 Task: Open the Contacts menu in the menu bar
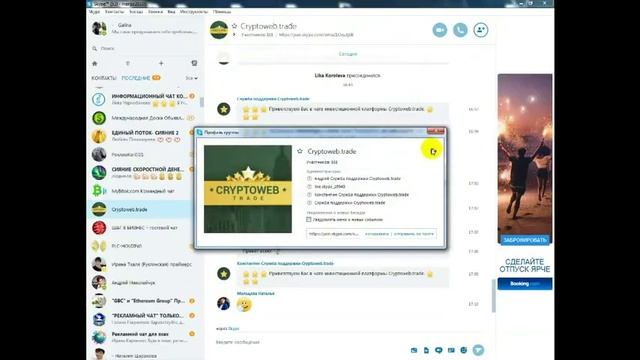114,12
